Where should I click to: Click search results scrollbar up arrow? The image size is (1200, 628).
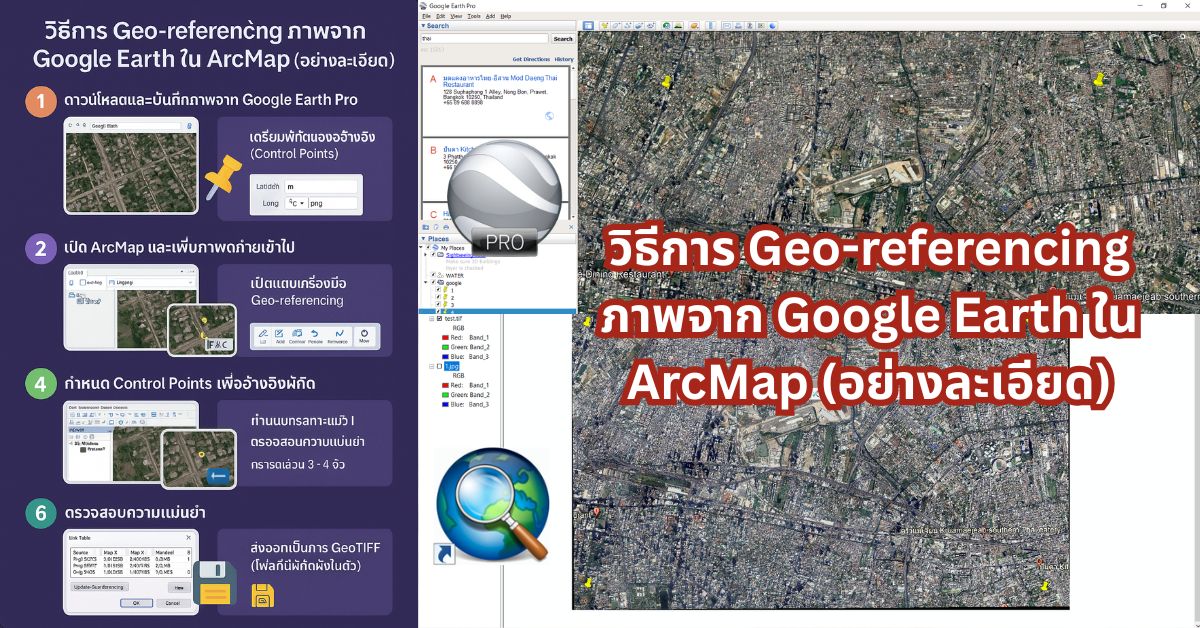tap(573, 70)
